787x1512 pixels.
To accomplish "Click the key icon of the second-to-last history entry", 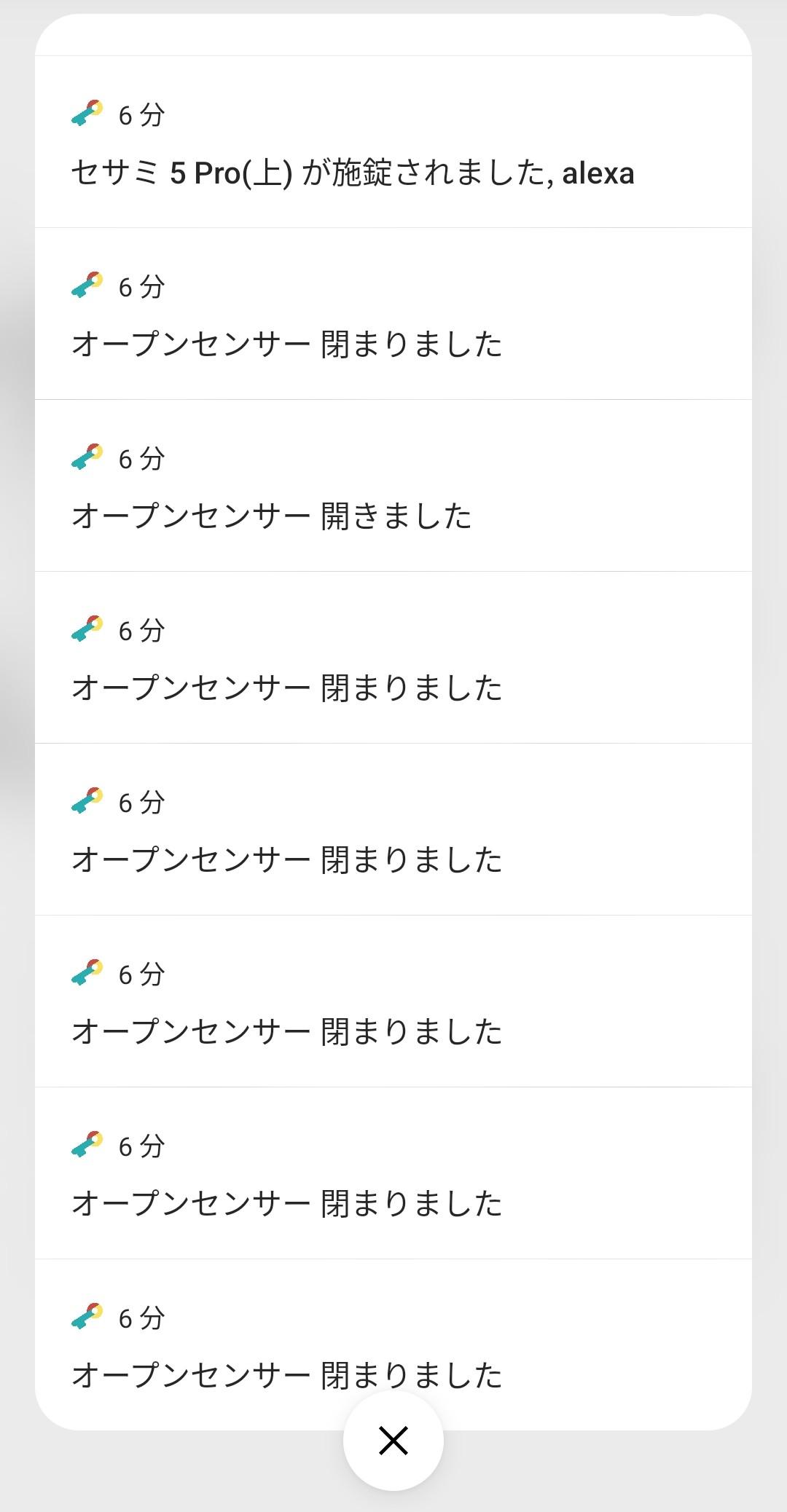I will point(87,1146).
